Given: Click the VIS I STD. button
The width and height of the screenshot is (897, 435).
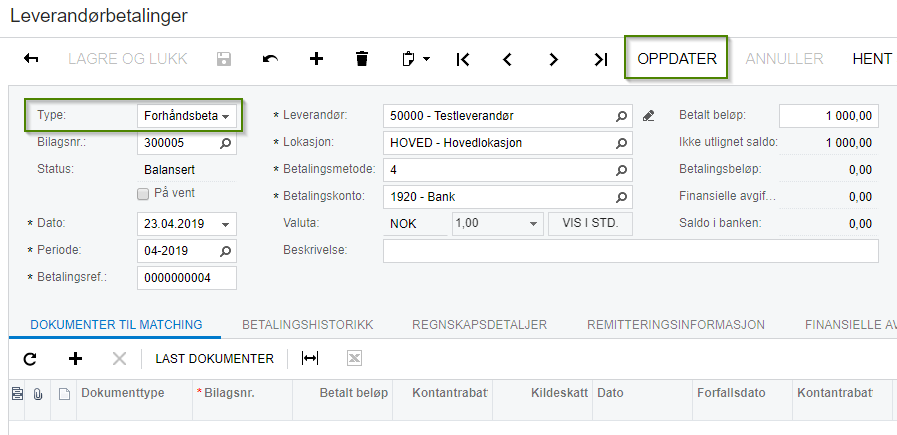Looking at the screenshot, I should coord(590,224).
